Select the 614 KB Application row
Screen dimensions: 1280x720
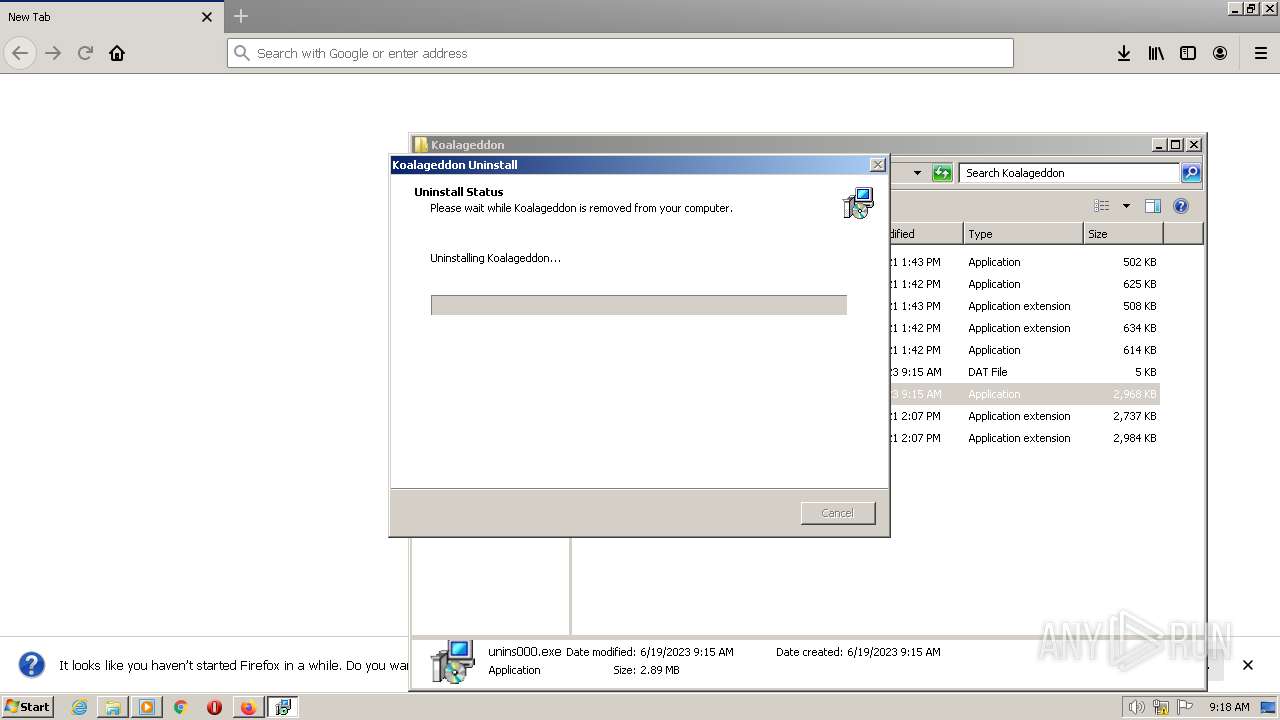tap(1024, 350)
